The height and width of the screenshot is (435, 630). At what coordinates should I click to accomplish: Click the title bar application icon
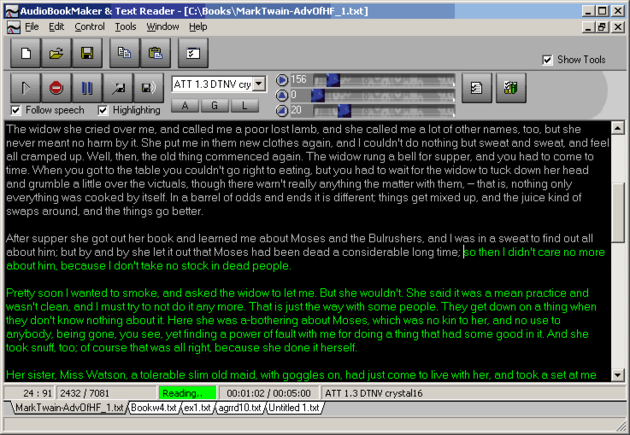(x=11, y=11)
